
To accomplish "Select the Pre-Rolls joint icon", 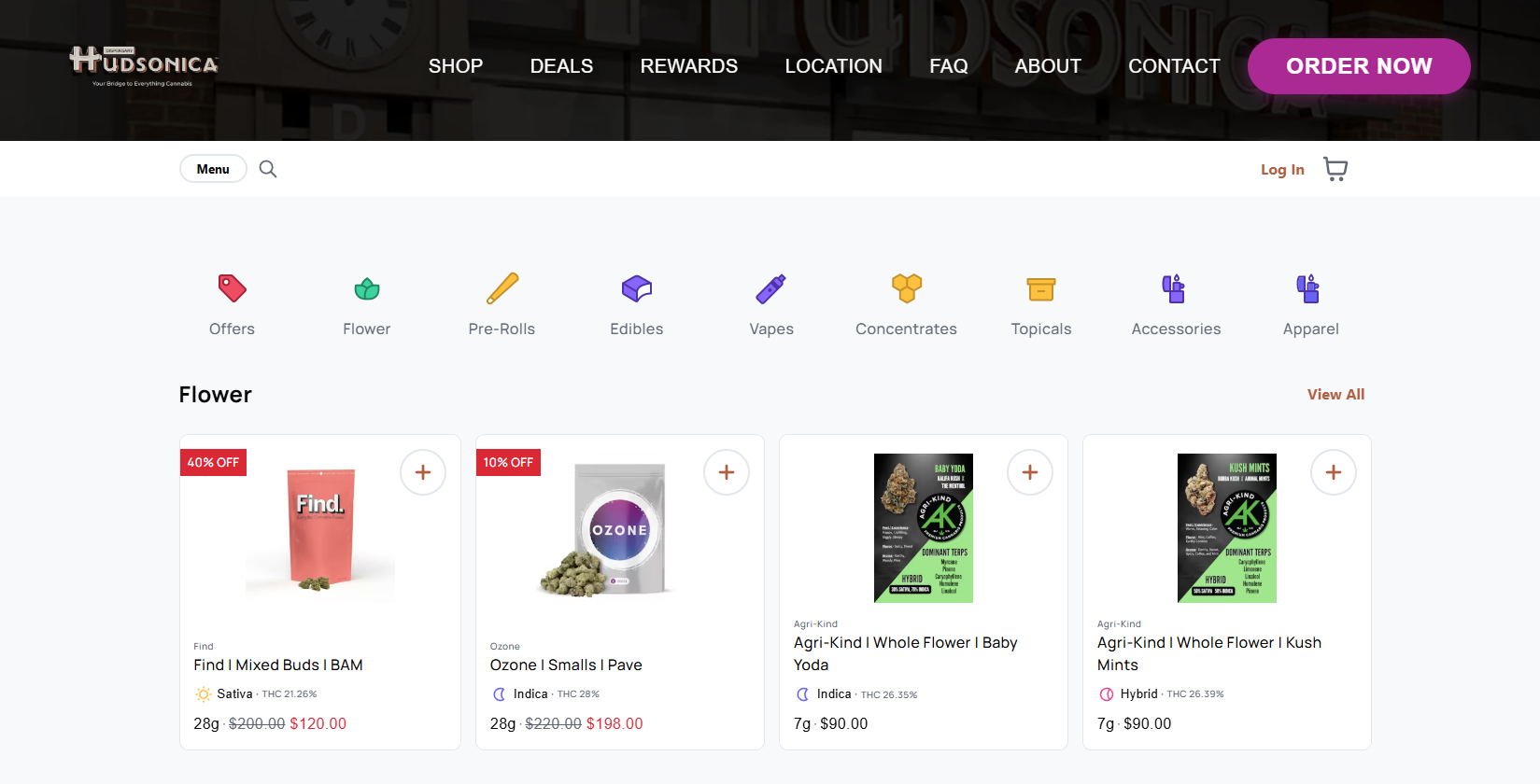I will (x=502, y=288).
